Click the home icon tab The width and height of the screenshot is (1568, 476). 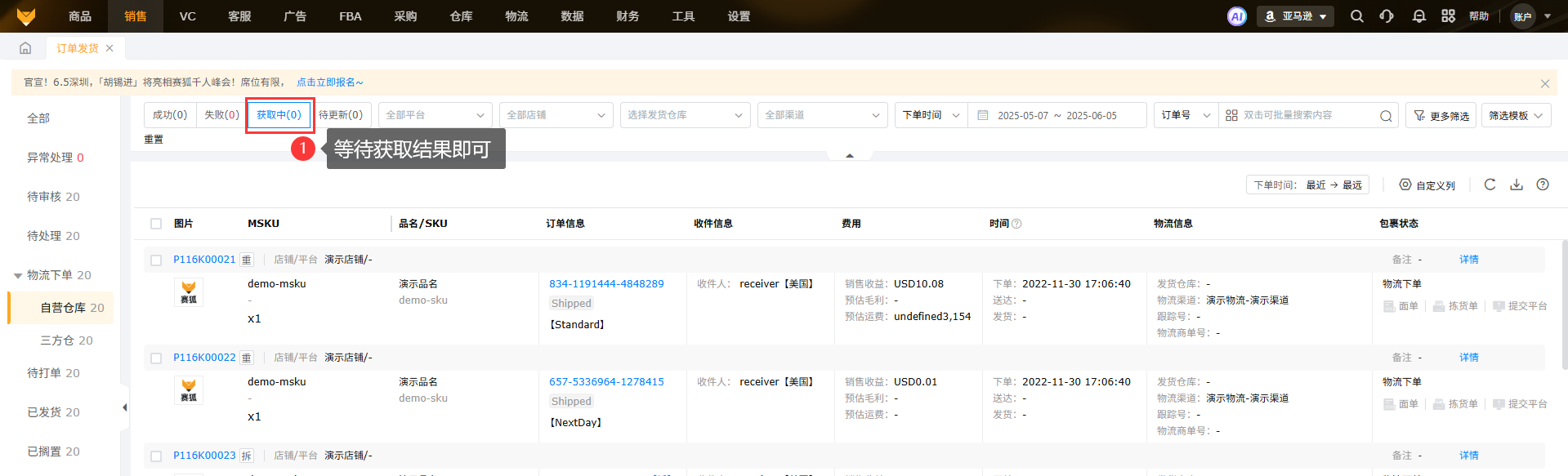point(25,48)
